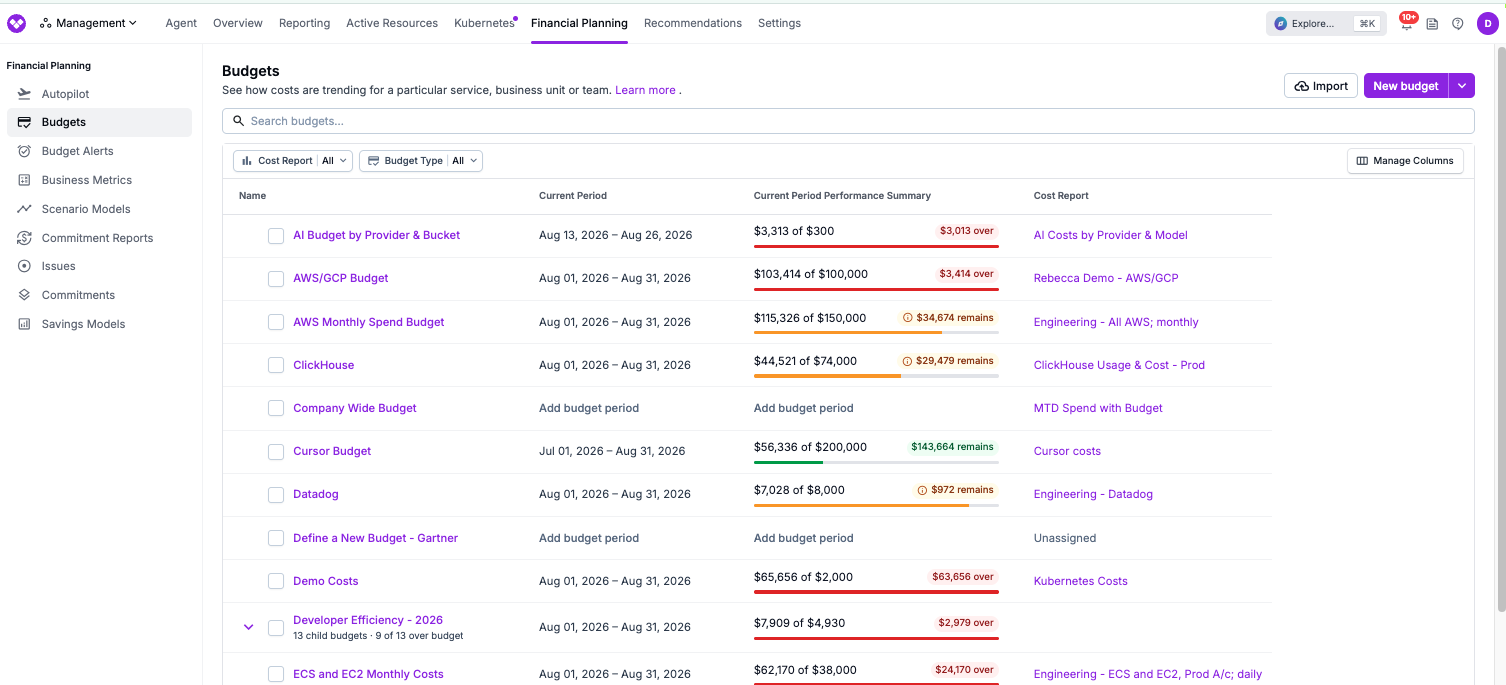Open the Cost Report filter dropdown
The width and height of the screenshot is (1506, 685).
click(293, 161)
